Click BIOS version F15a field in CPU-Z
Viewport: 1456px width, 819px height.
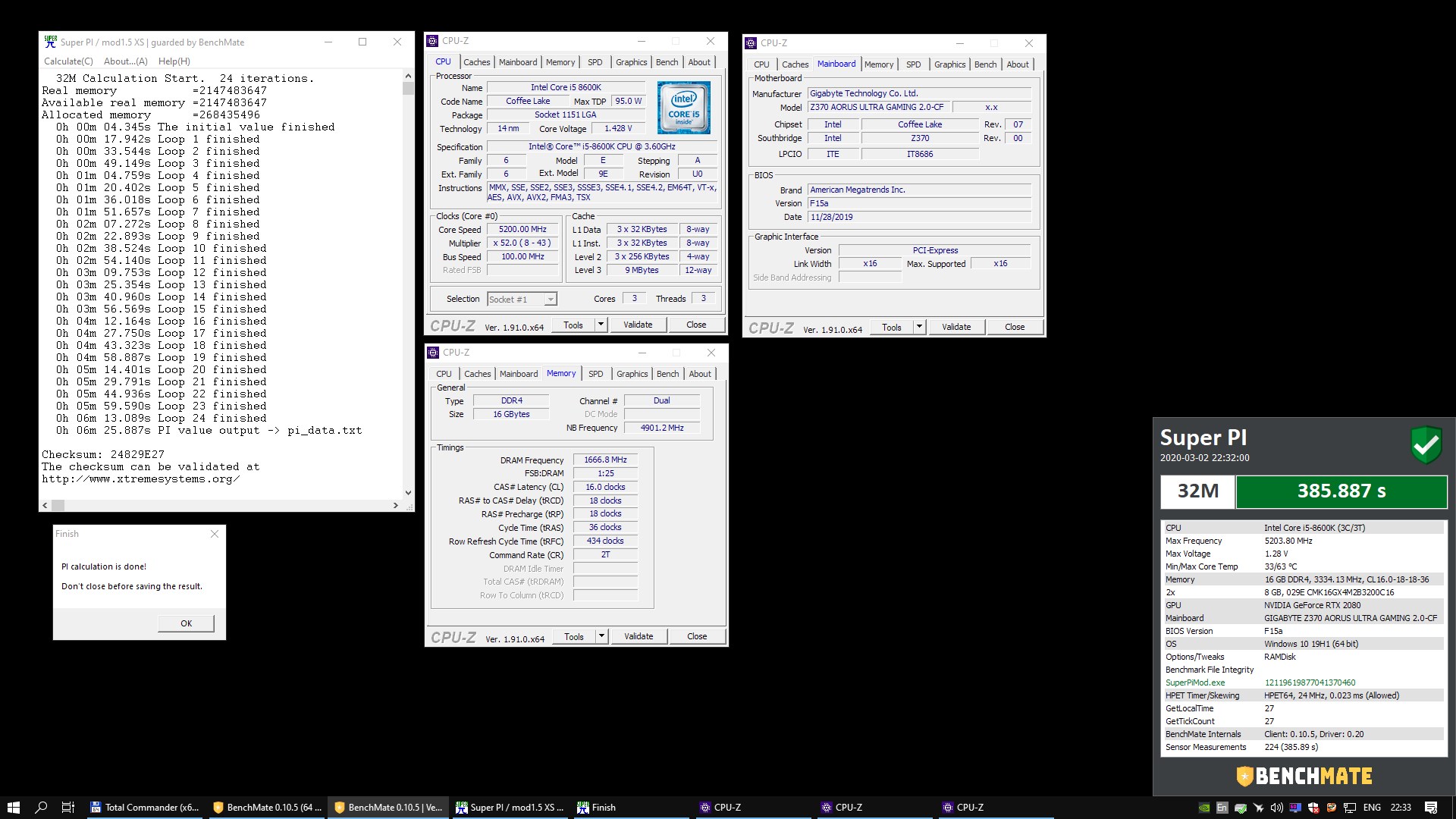[x=919, y=203]
